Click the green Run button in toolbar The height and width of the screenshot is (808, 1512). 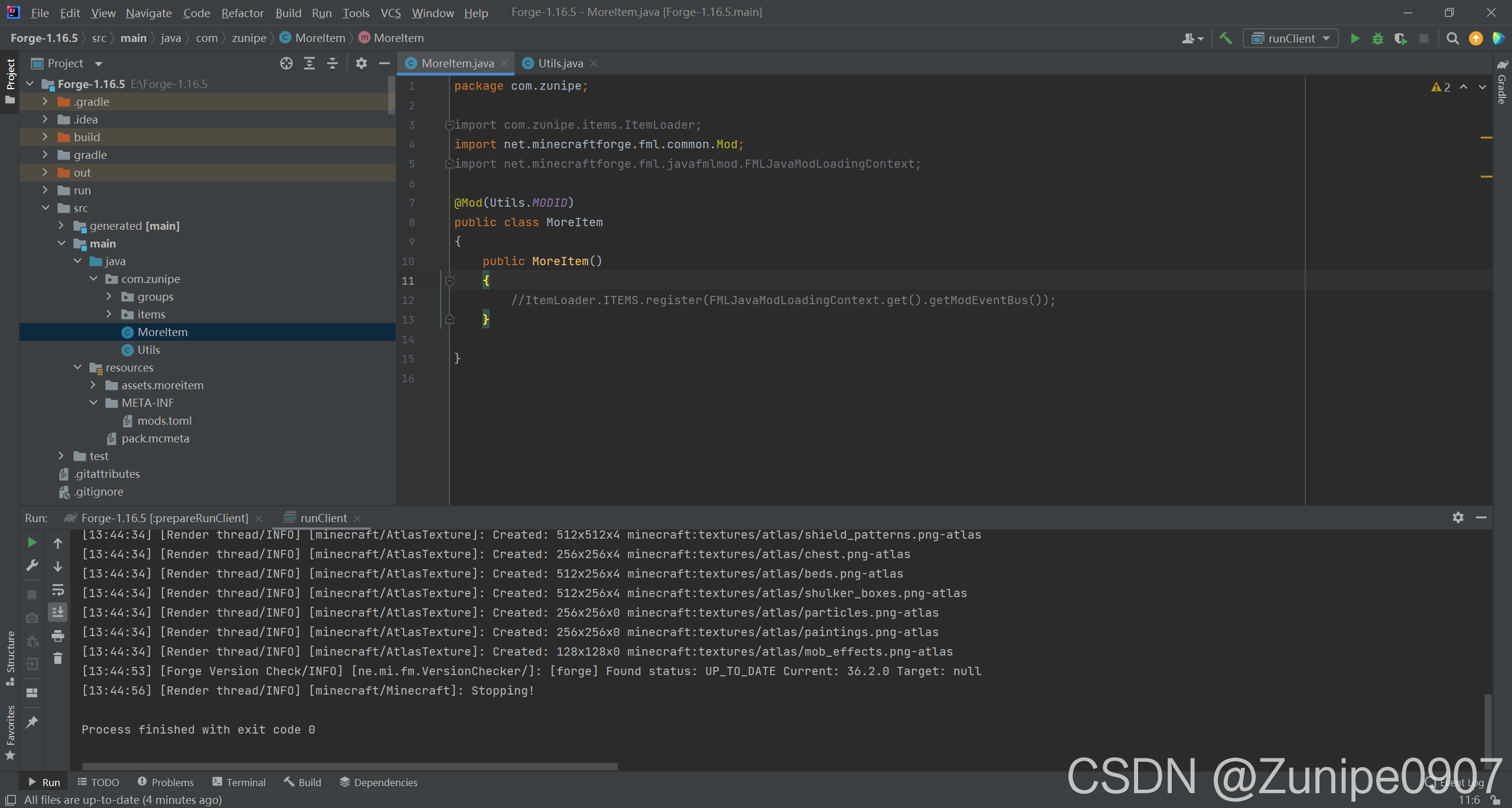1355,38
